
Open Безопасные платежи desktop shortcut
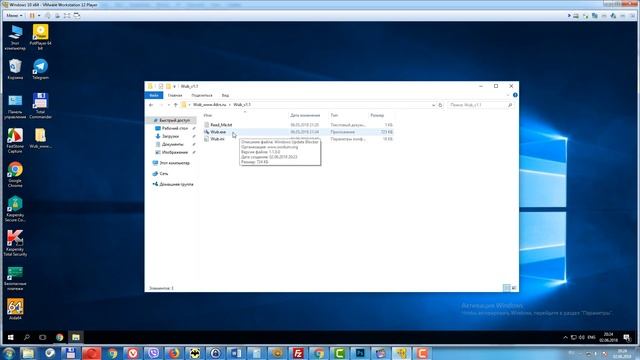coord(15,278)
